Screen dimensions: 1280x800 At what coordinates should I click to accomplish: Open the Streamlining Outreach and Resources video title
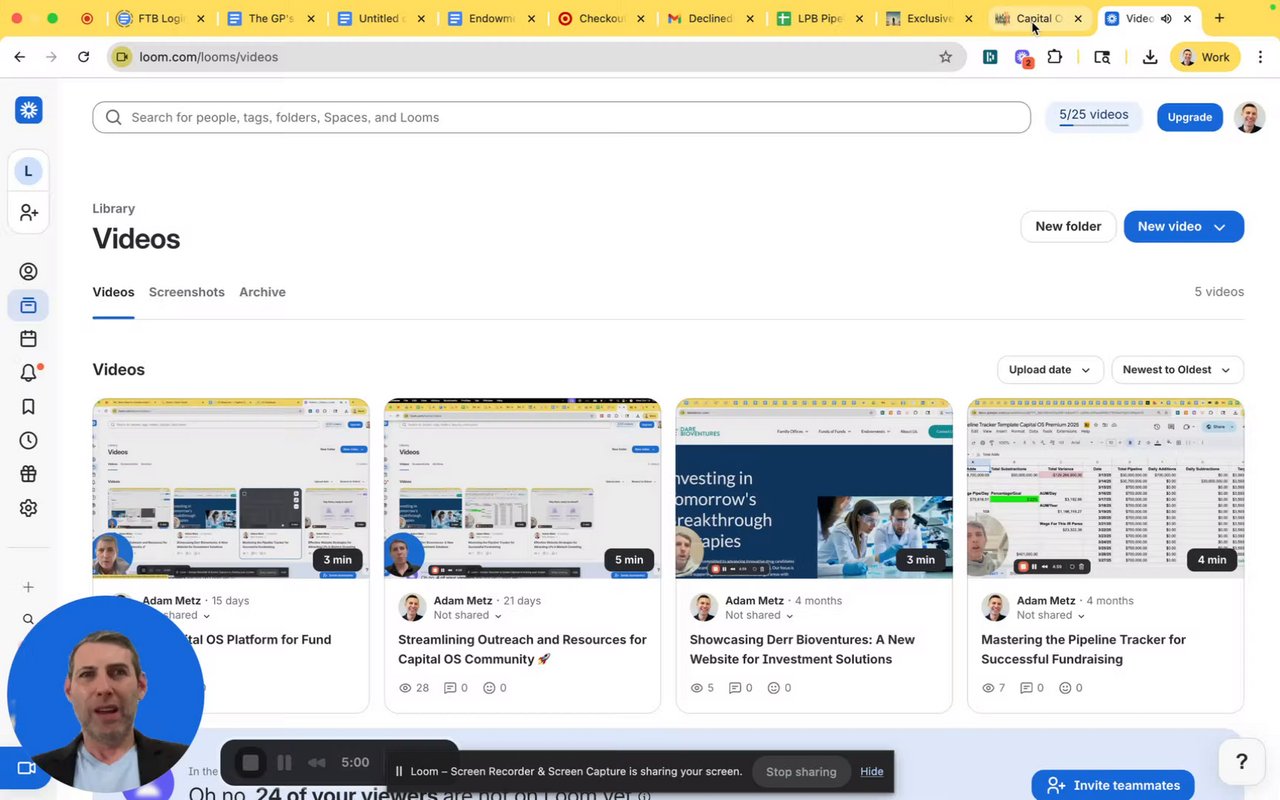(x=522, y=649)
